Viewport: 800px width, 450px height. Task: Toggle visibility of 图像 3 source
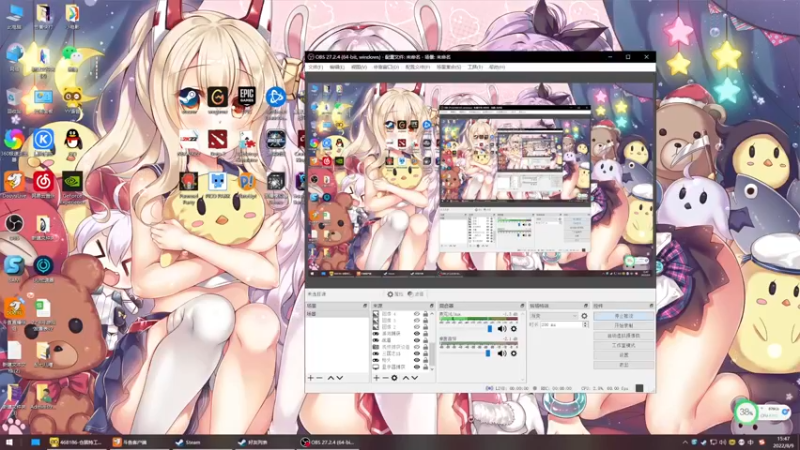click(417, 320)
